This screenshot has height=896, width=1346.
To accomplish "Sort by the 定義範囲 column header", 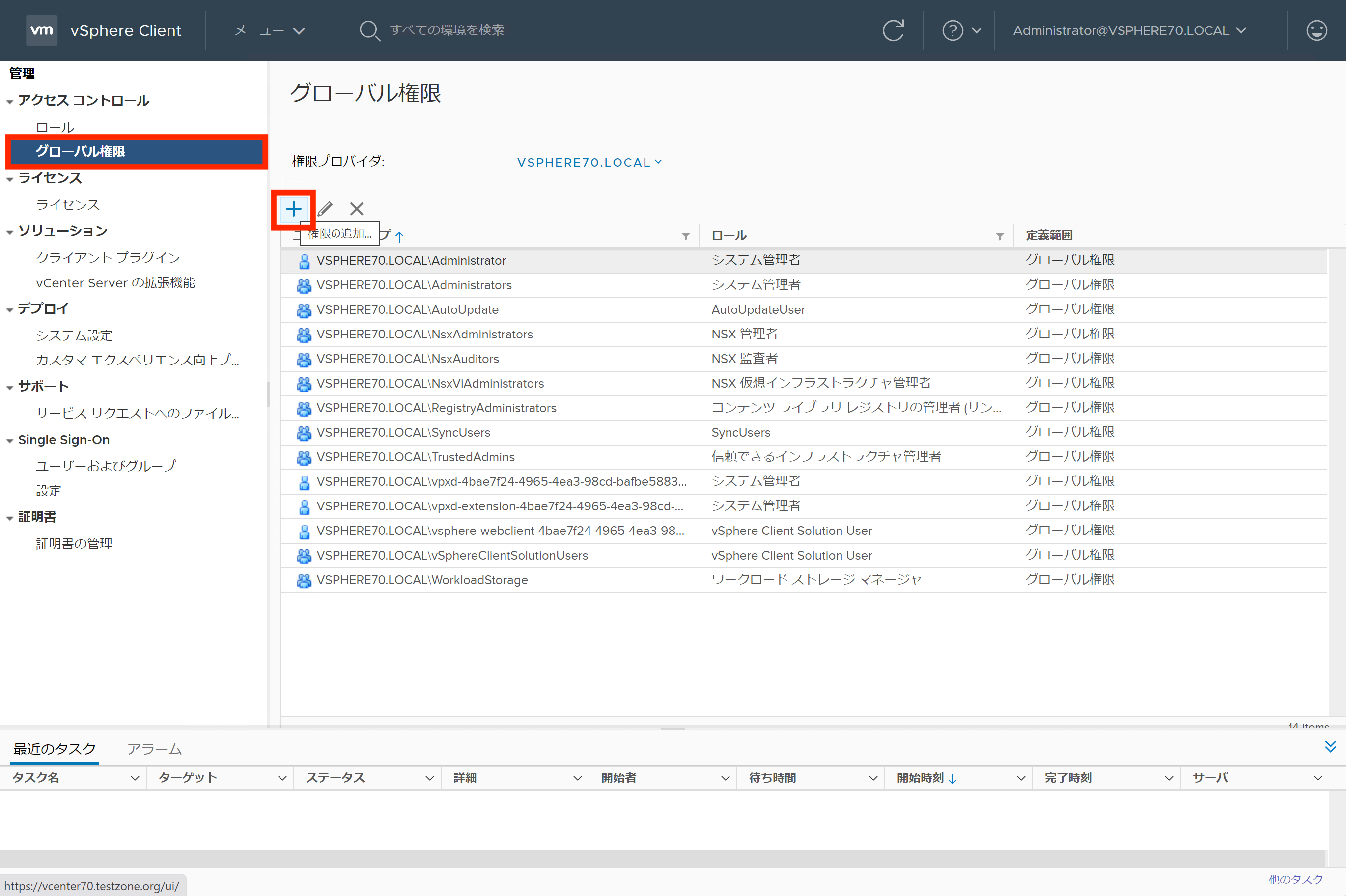I will click(x=1049, y=235).
